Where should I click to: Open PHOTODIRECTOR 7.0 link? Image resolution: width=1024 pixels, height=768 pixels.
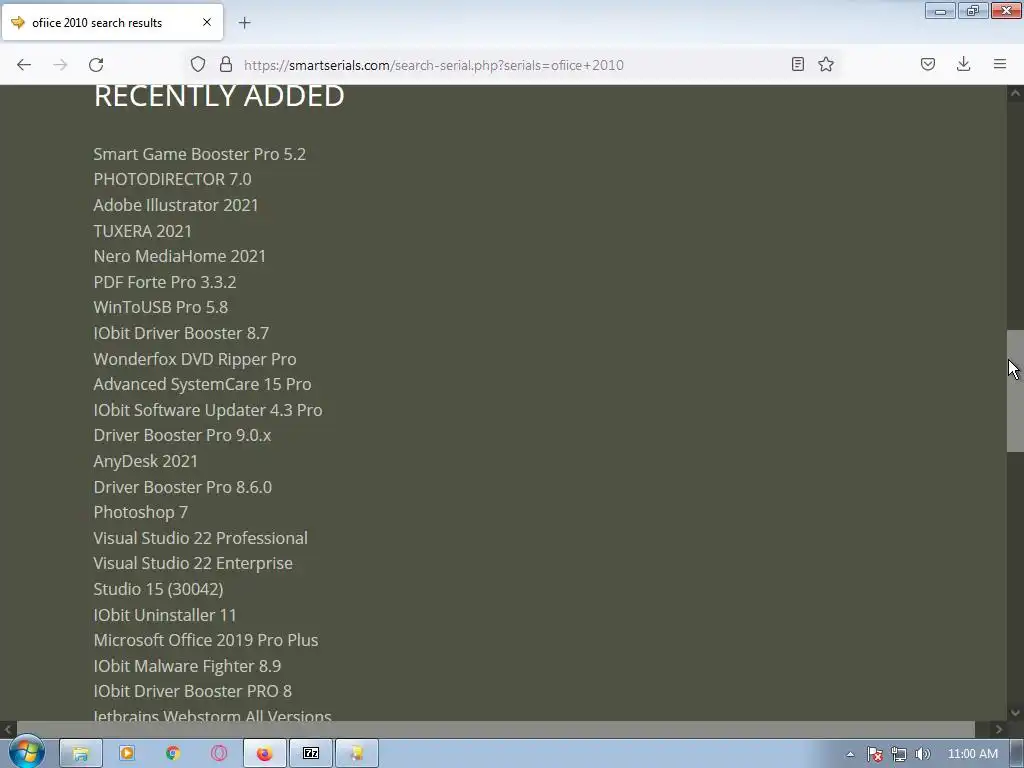172,179
